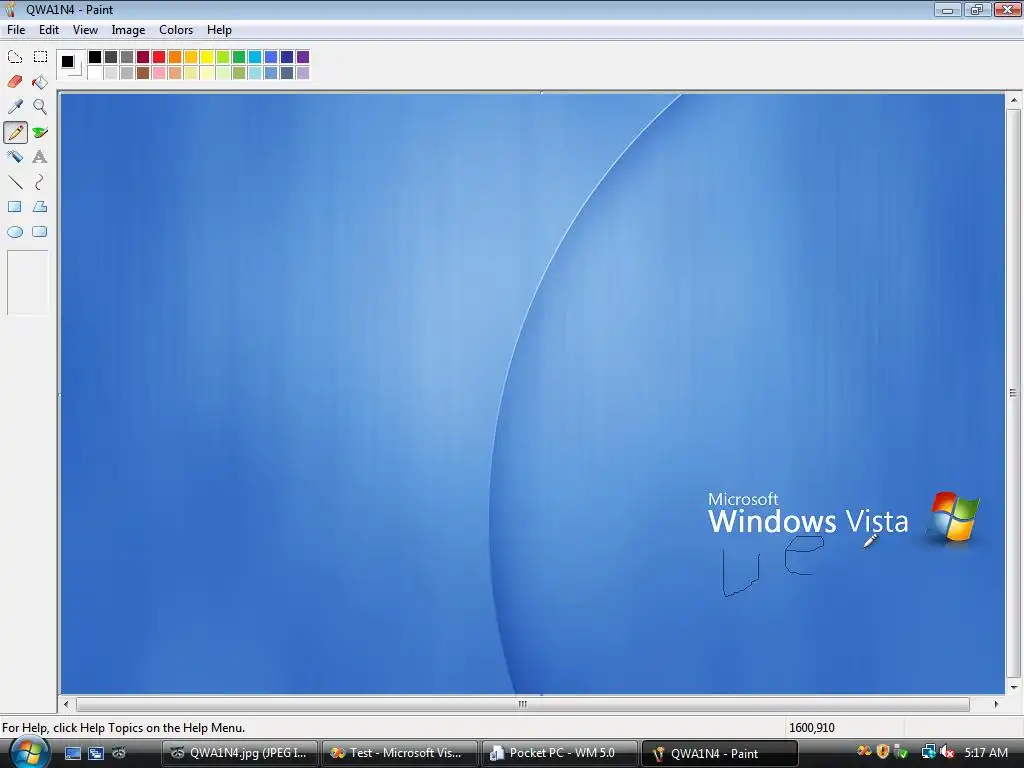Screen dimensions: 1024x768
Task: Open the View menu
Action: click(x=85, y=30)
